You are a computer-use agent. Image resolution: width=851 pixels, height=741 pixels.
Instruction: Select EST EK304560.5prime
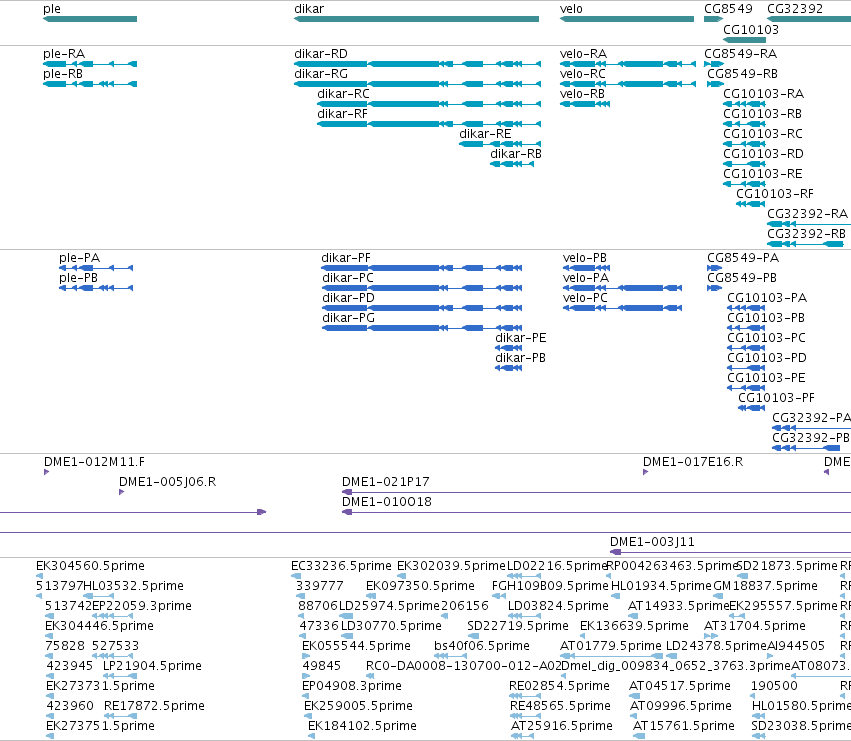[90, 566]
